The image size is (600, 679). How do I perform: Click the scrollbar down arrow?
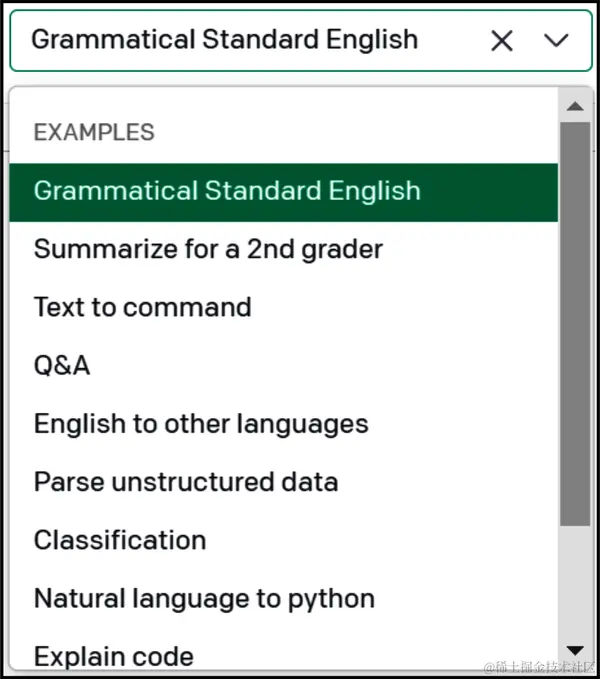point(575,650)
